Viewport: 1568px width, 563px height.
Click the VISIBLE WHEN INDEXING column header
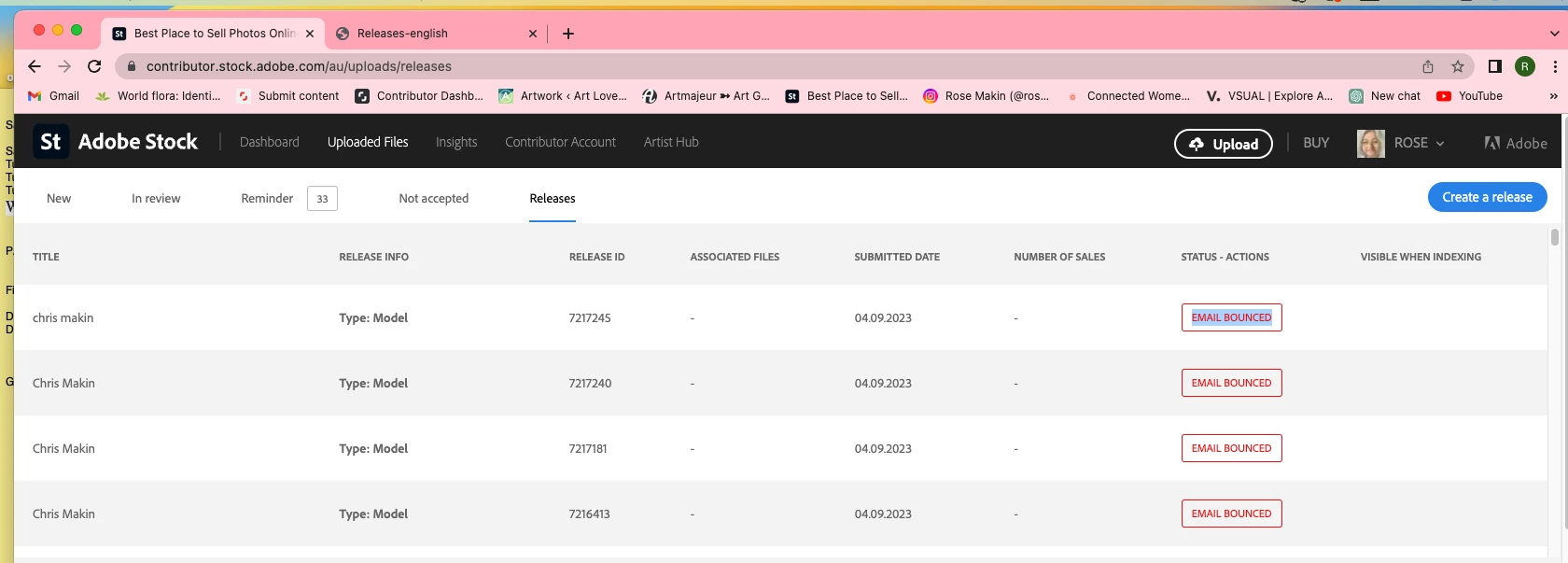(1421, 257)
